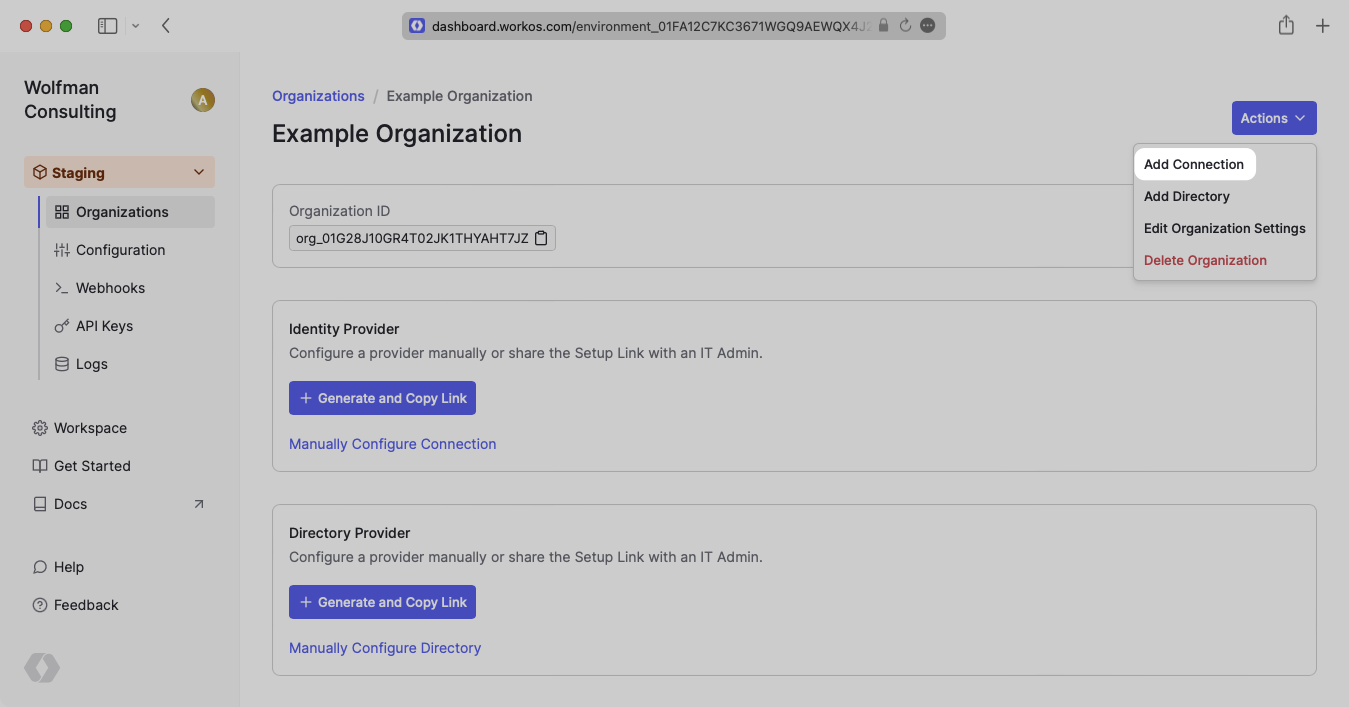Generate and Copy Link for Identity Provider
Screen dimensions: 1349x707
click(x=382, y=397)
